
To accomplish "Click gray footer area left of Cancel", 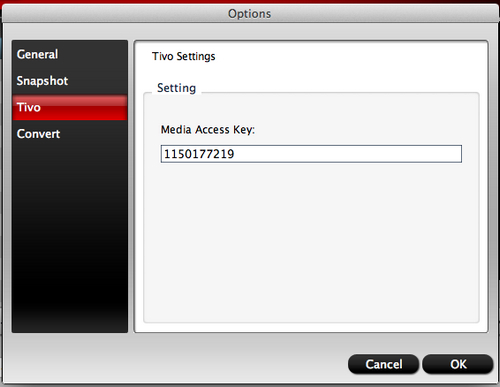I will coord(173,364).
